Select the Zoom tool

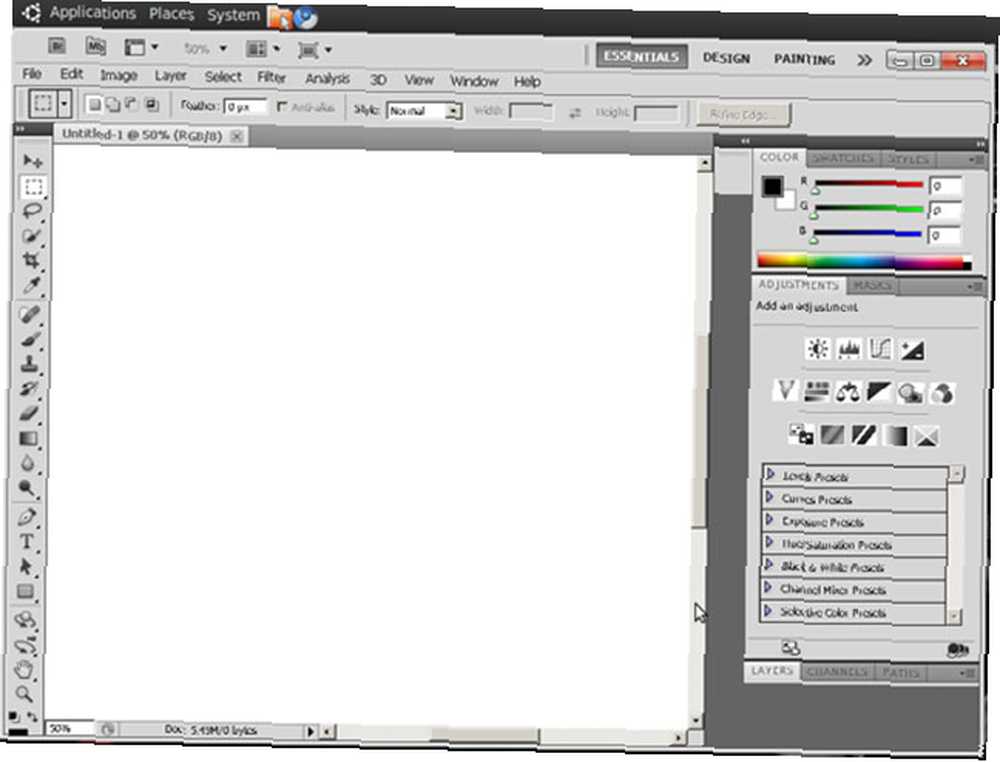24,694
